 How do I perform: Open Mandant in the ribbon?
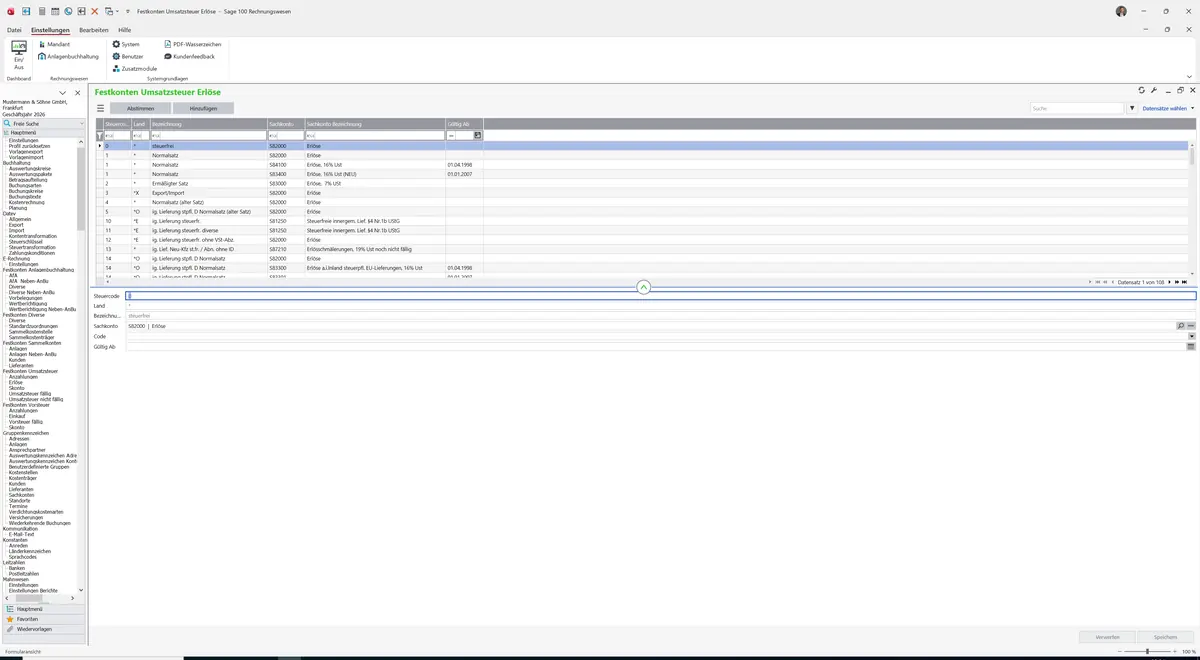56,44
